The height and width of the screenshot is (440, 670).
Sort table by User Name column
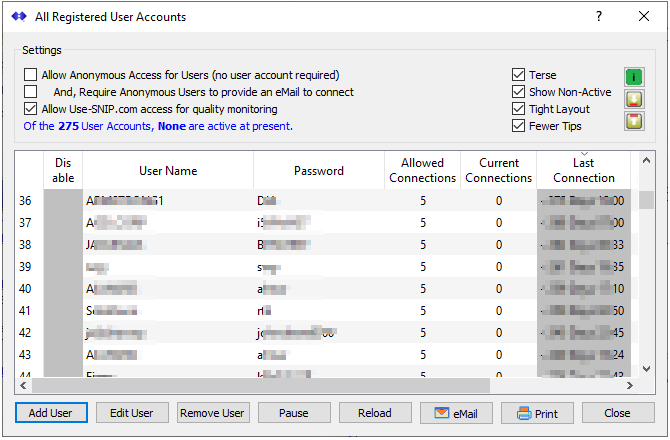pyautogui.click(x=168, y=171)
